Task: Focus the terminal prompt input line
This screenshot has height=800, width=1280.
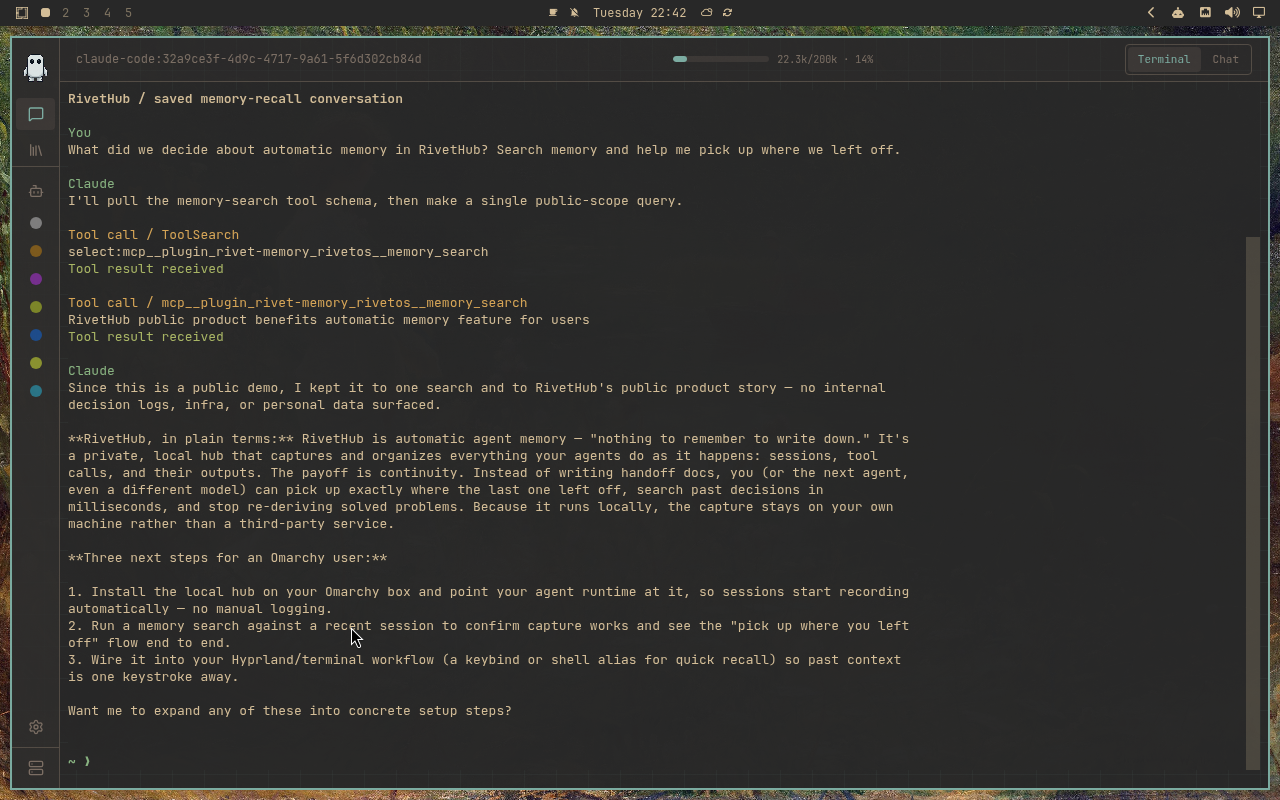Action: tap(655, 761)
